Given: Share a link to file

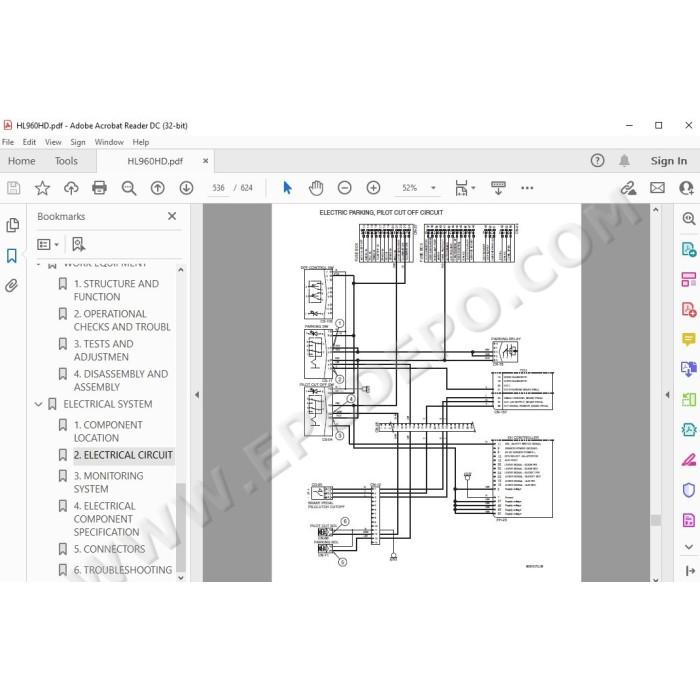Looking at the screenshot, I should coord(628,188).
